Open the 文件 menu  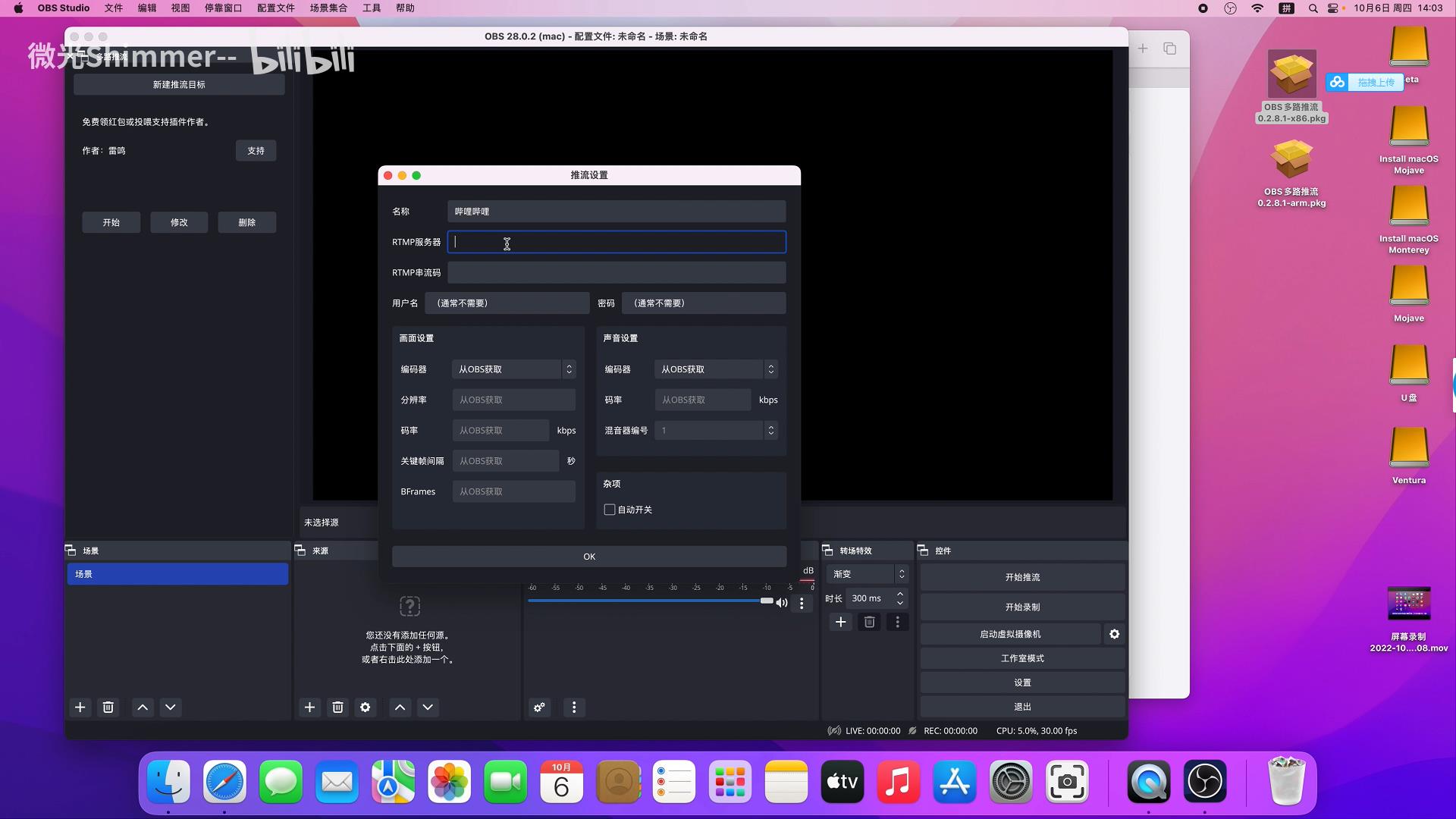[114, 8]
